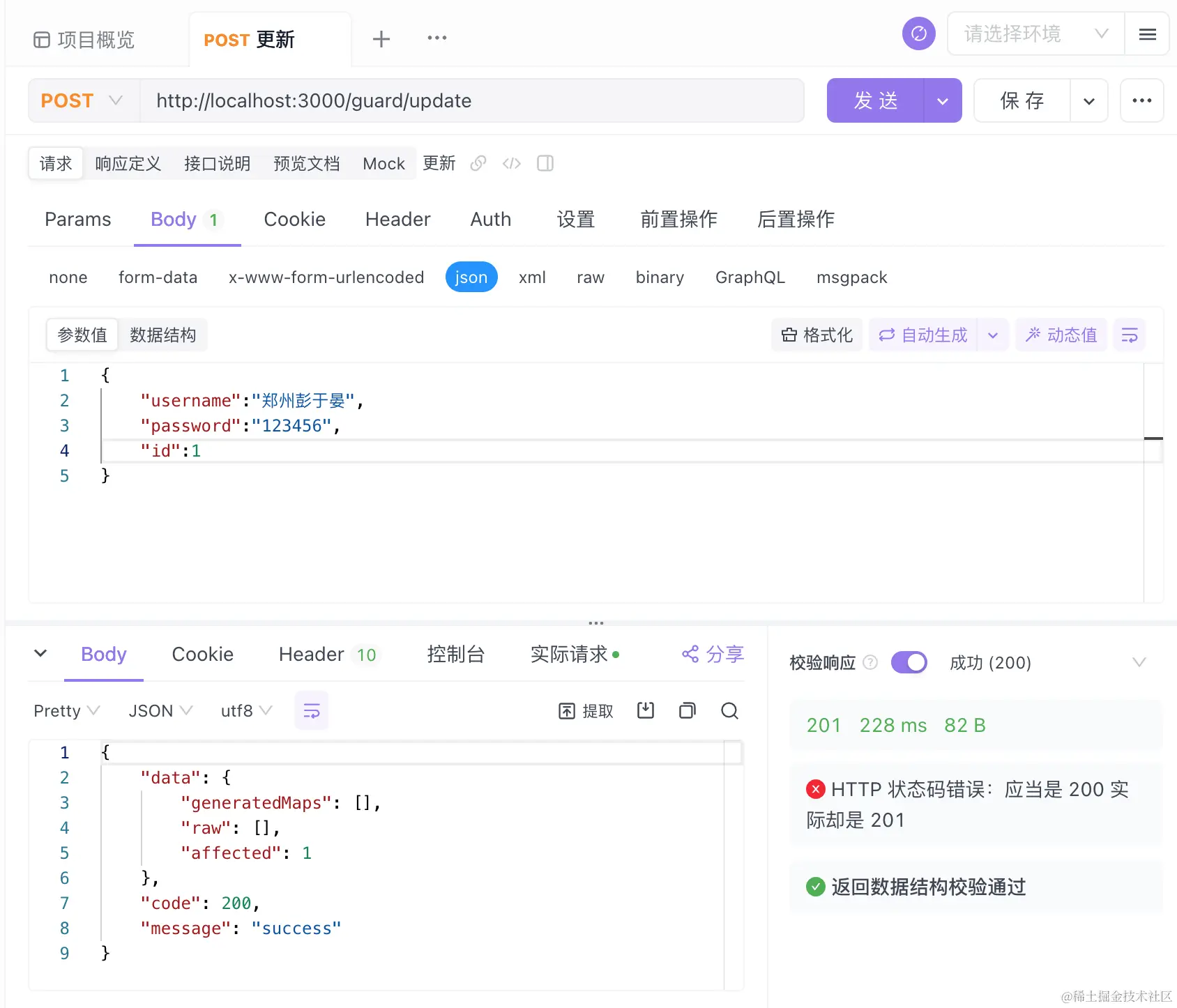Insert a 动态值 dynamic value

(x=1061, y=335)
